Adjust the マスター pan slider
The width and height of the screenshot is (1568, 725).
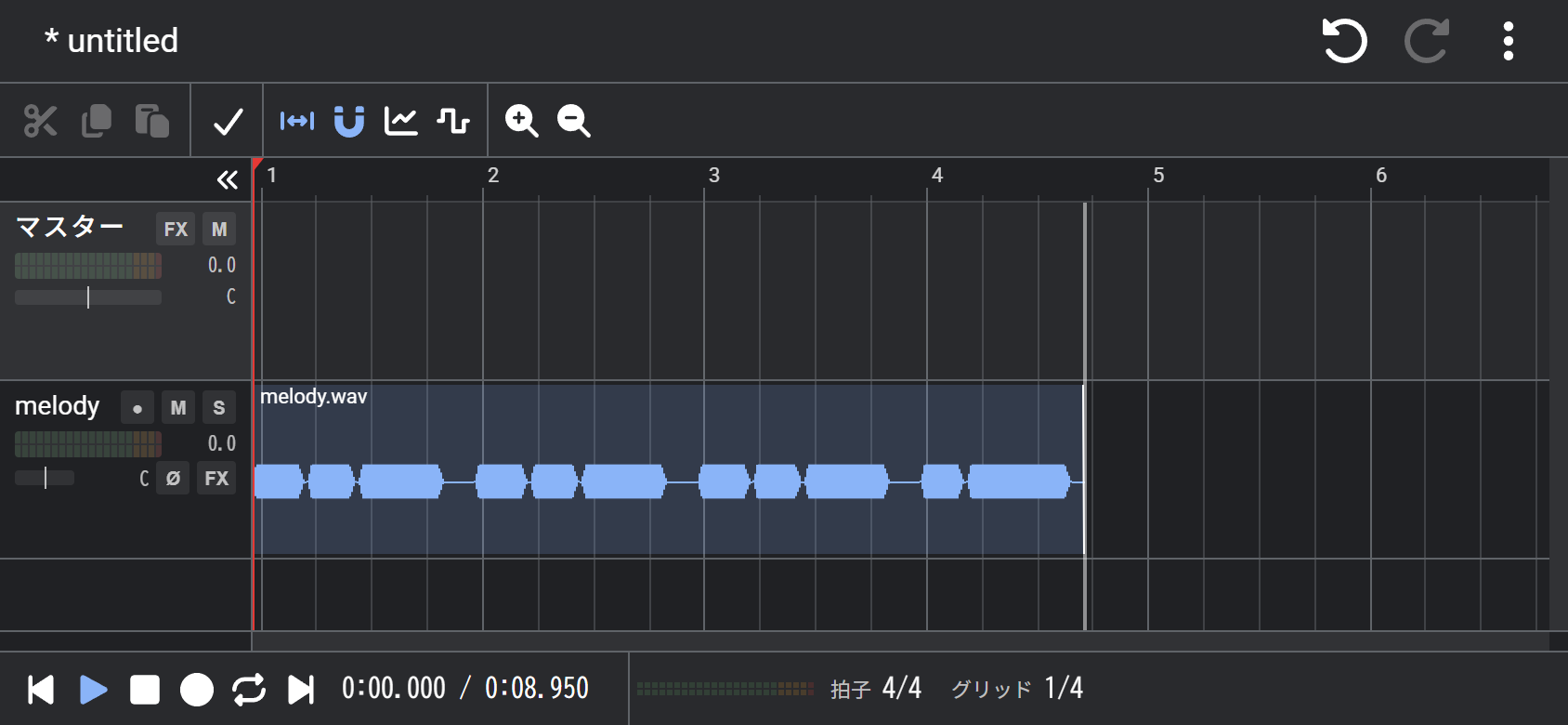click(88, 297)
